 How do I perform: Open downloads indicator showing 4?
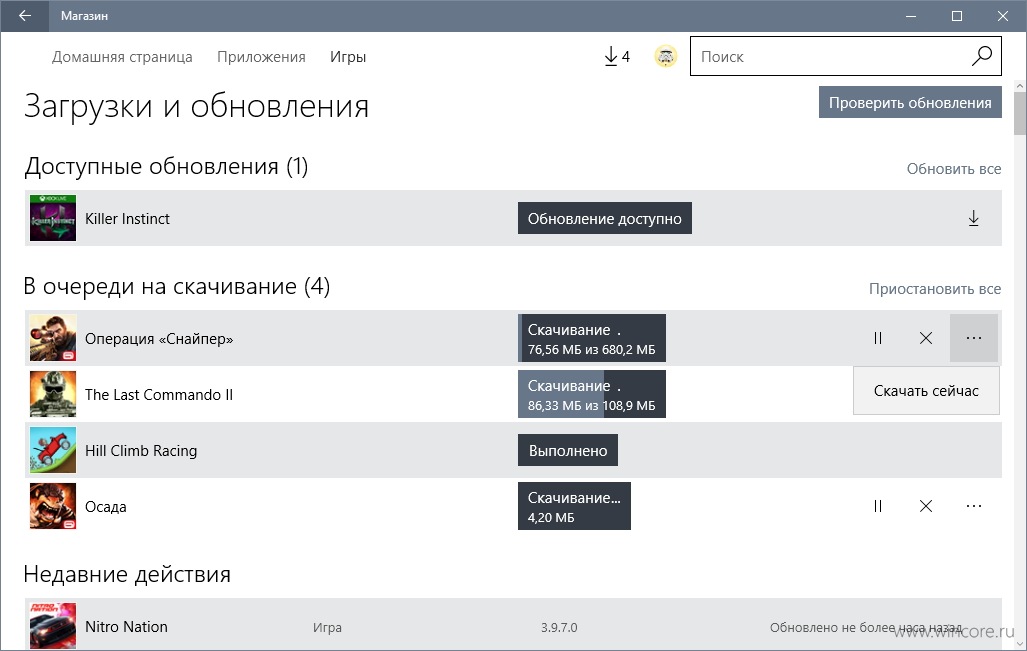[616, 56]
